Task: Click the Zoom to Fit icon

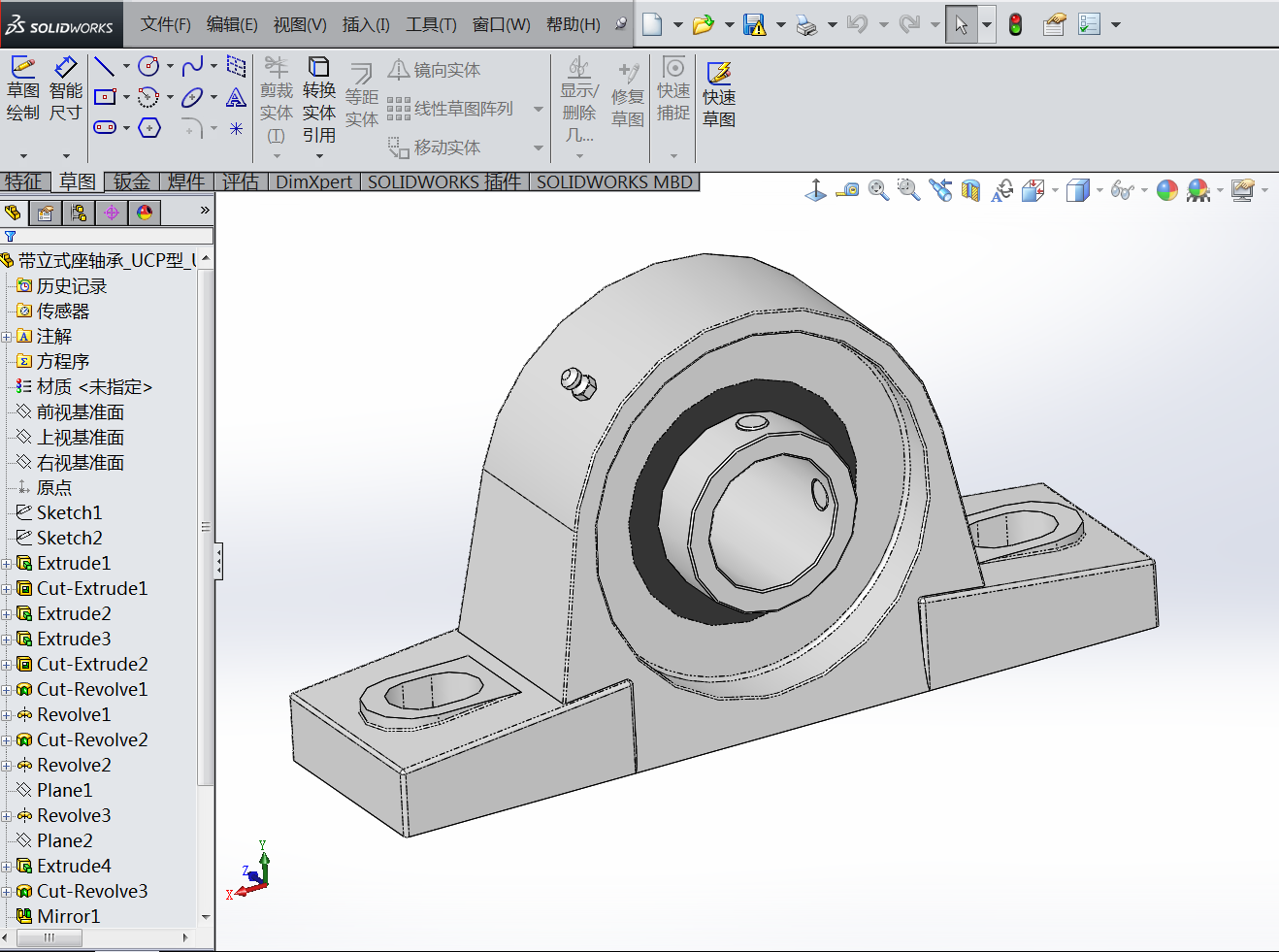Action: tap(878, 190)
